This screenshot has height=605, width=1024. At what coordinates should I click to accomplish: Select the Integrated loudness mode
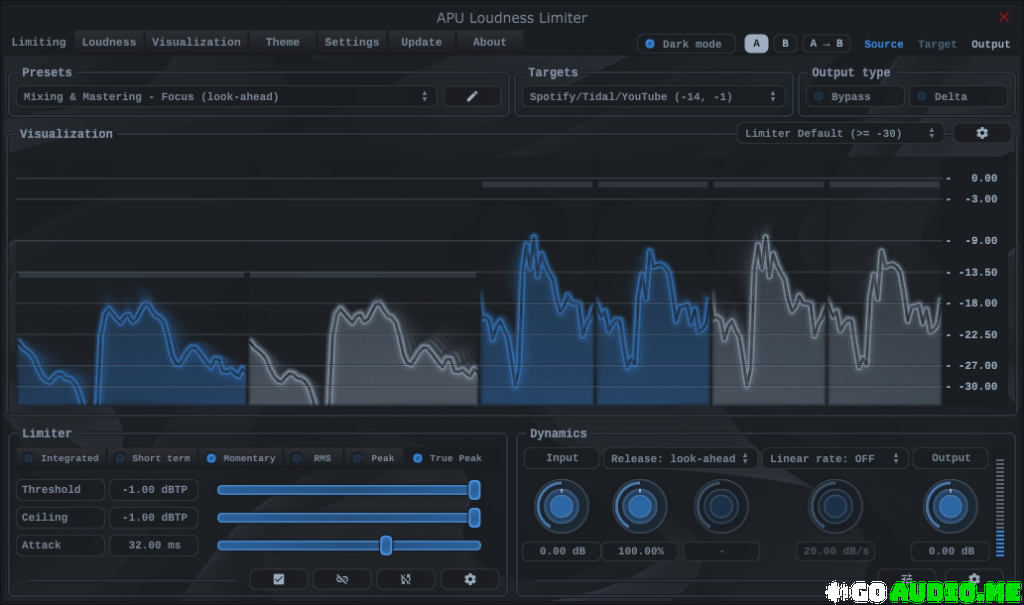61,457
